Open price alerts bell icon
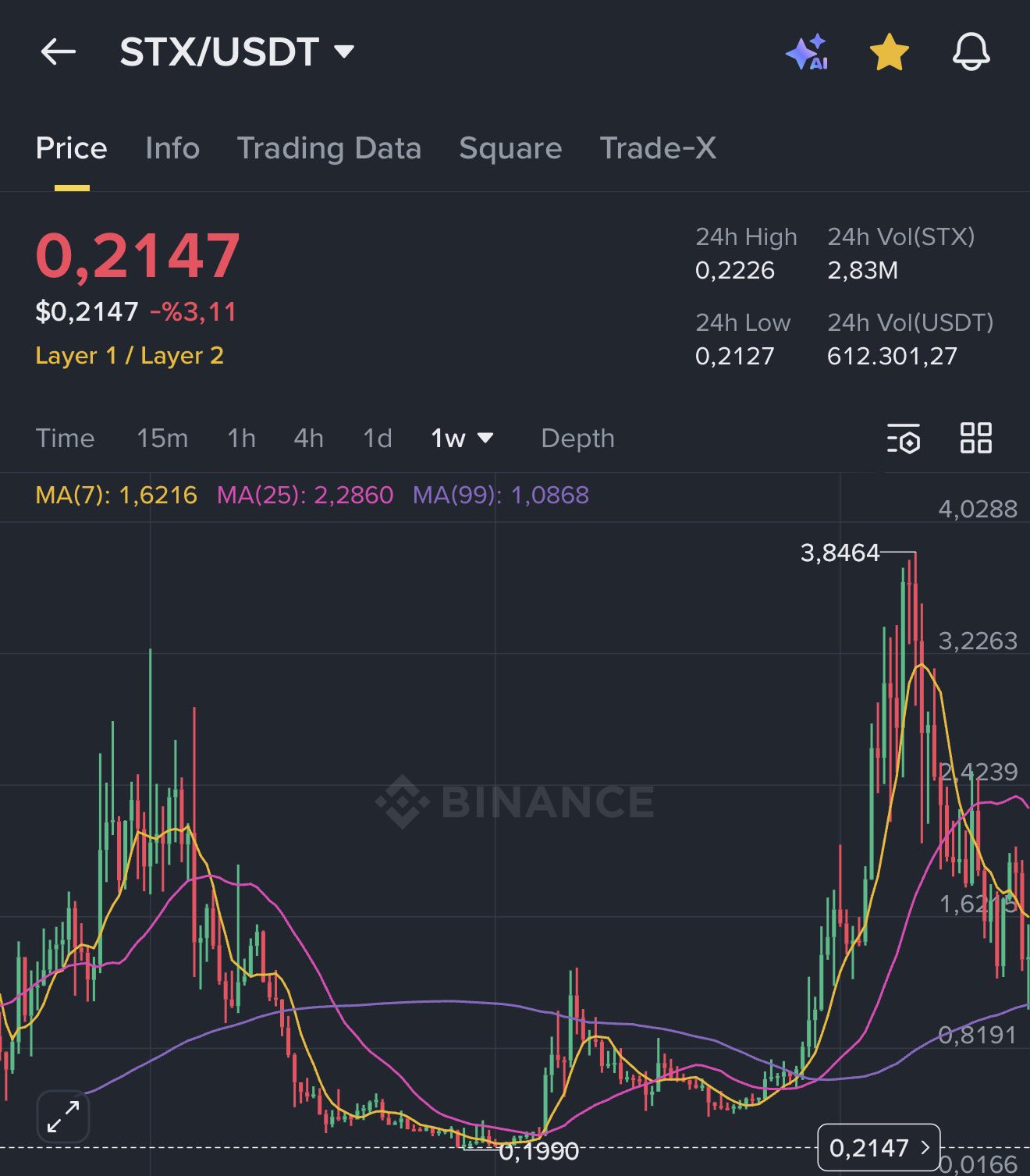Image resolution: width=1030 pixels, height=1176 pixels. 971,52
